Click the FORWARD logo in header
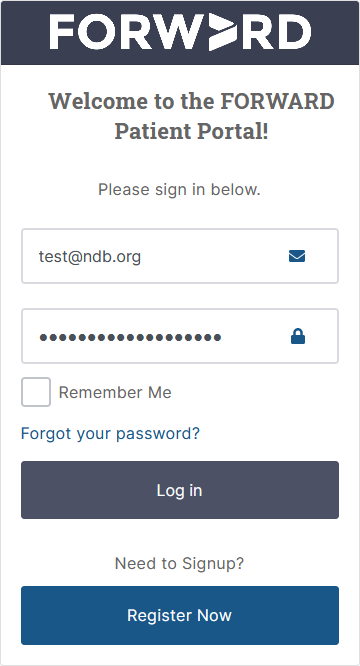360x666 pixels. (x=180, y=32)
